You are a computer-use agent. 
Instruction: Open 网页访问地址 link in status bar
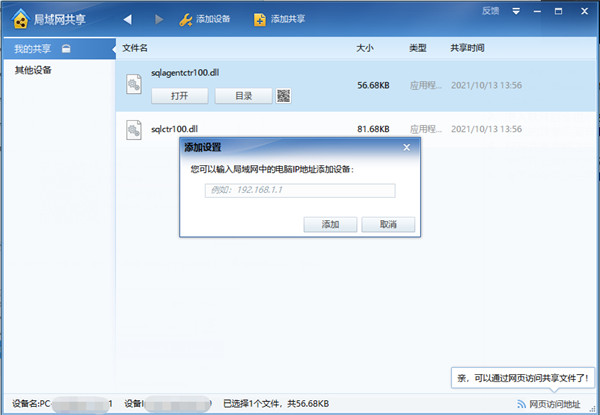tap(555, 404)
